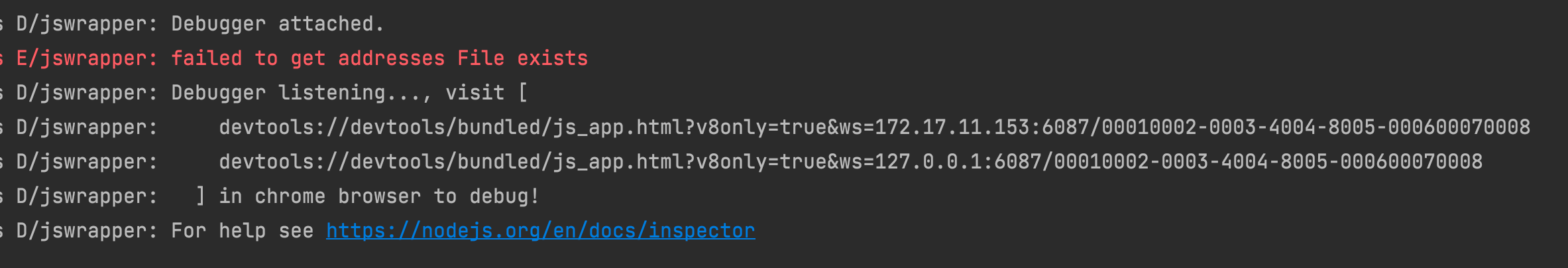Click the 'For help see' text
This screenshot has width=1568, height=268.
click(x=242, y=231)
